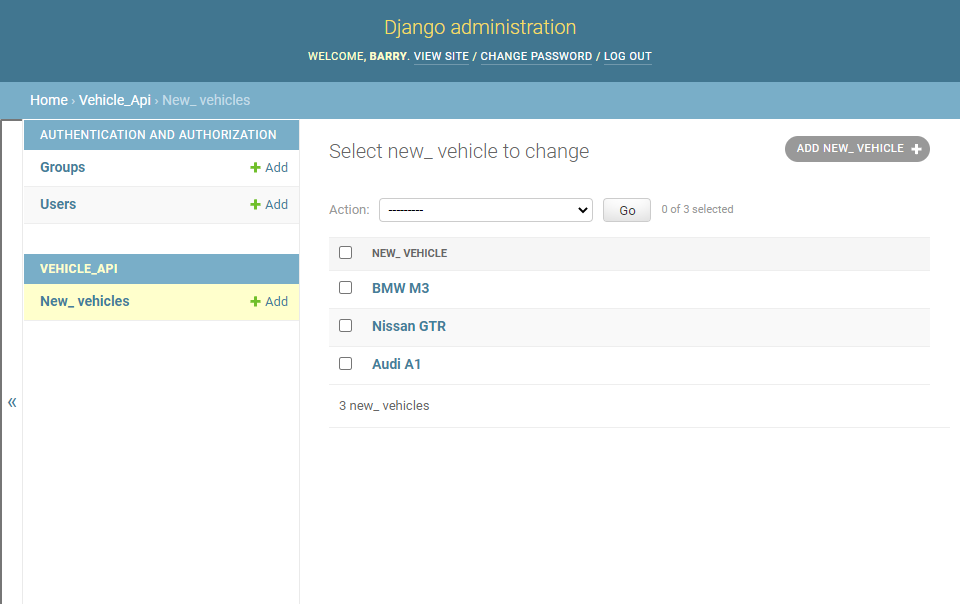The width and height of the screenshot is (962, 604).
Task: Tick the Audi A1 row checkbox
Action: [345, 364]
